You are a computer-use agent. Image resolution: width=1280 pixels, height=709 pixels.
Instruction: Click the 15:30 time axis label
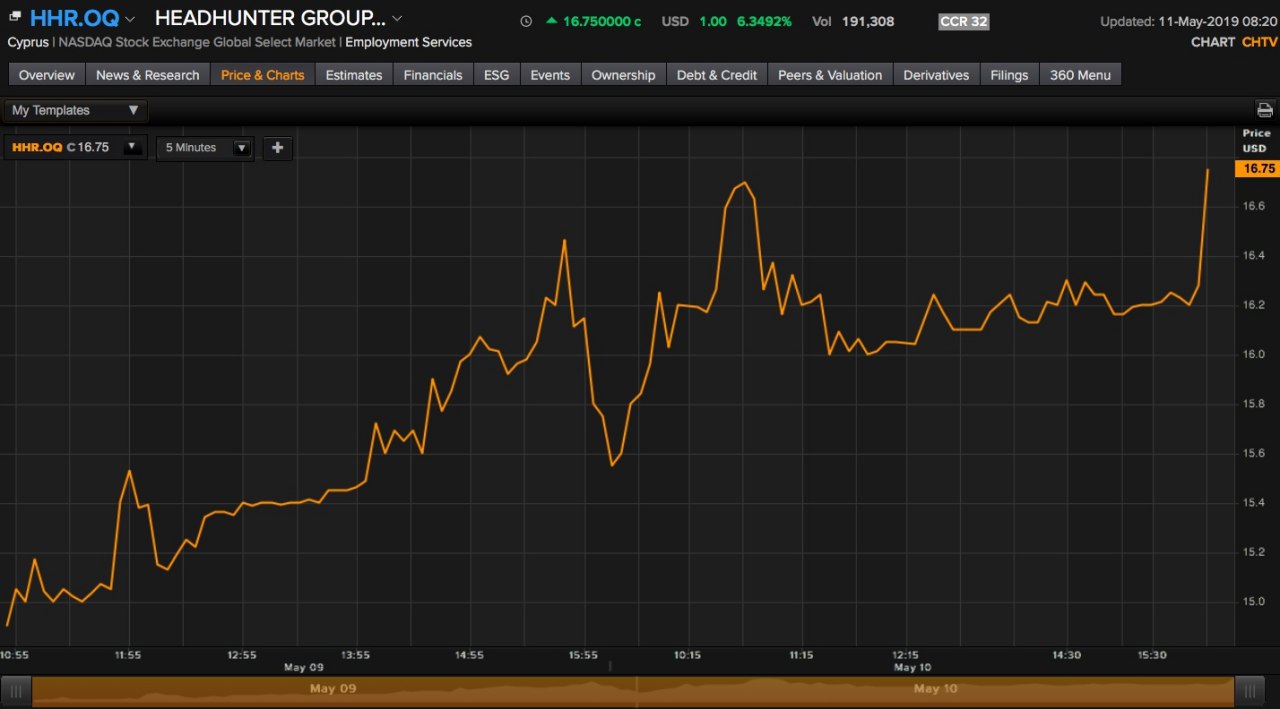tap(1152, 655)
